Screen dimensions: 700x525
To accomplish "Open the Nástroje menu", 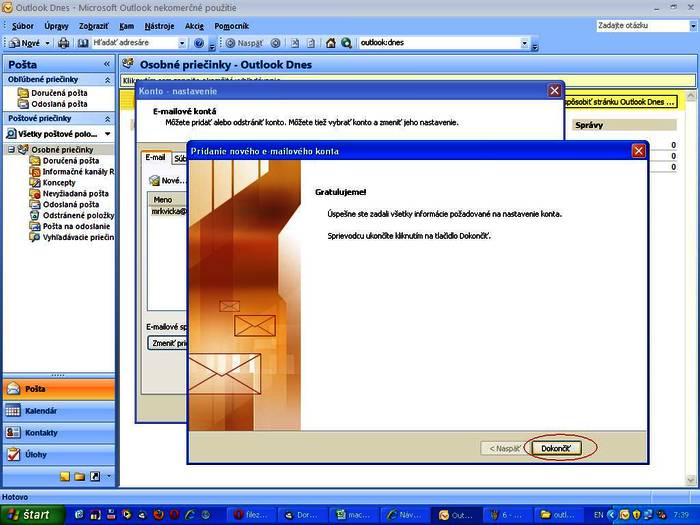I will [x=159, y=26].
